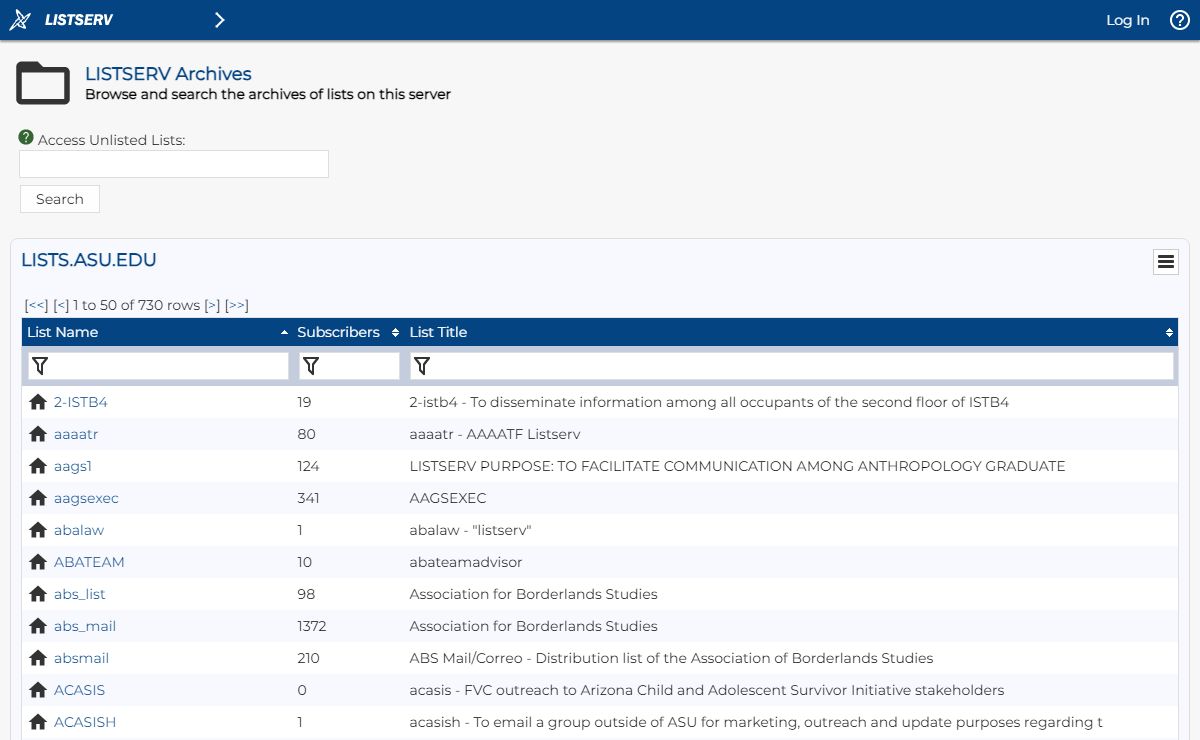The height and width of the screenshot is (740, 1200).
Task: Click the home icon beside ABATEAM
Action: [38, 562]
